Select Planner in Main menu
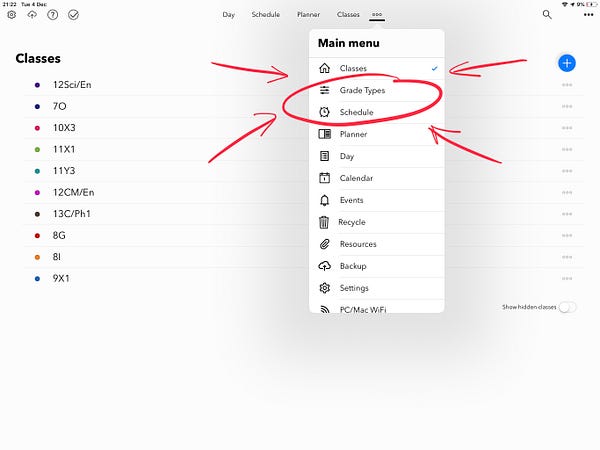This screenshot has width=600, height=450. coord(377,134)
